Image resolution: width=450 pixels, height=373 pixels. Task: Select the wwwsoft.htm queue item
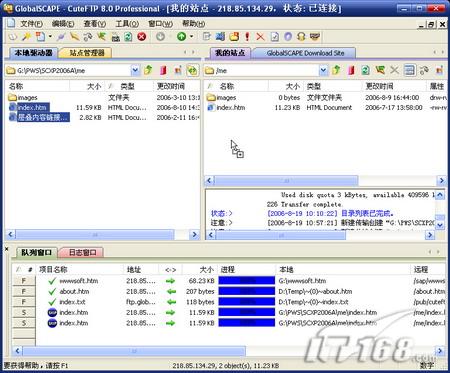click(79, 281)
